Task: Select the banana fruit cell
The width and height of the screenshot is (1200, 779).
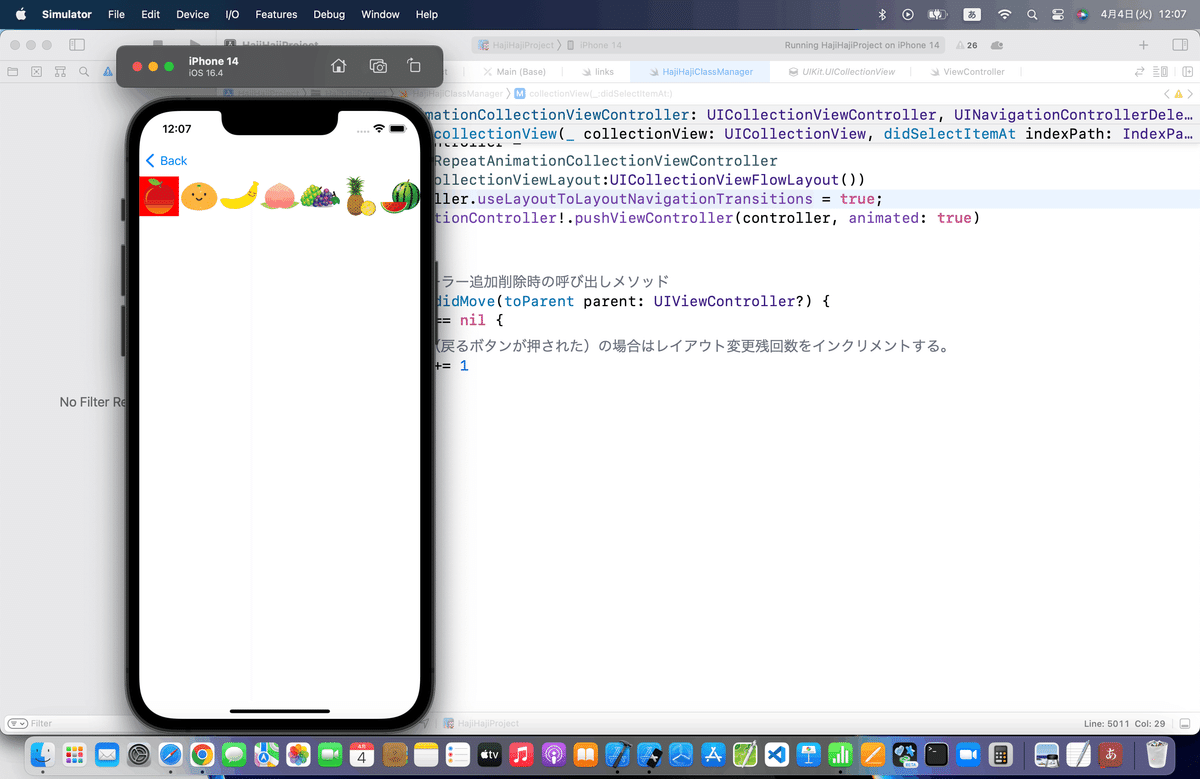Action: pos(239,196)
